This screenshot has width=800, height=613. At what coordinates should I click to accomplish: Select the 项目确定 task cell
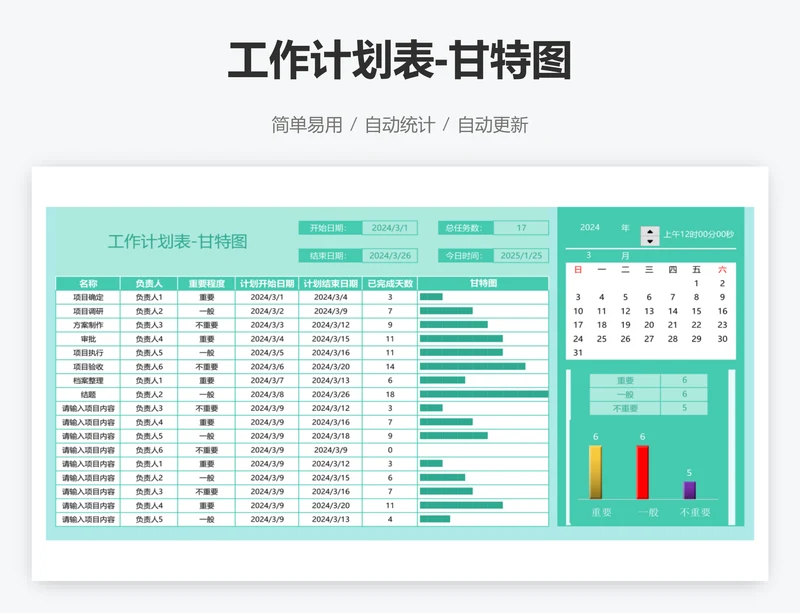pyautogui.click(x=88, y=297)
